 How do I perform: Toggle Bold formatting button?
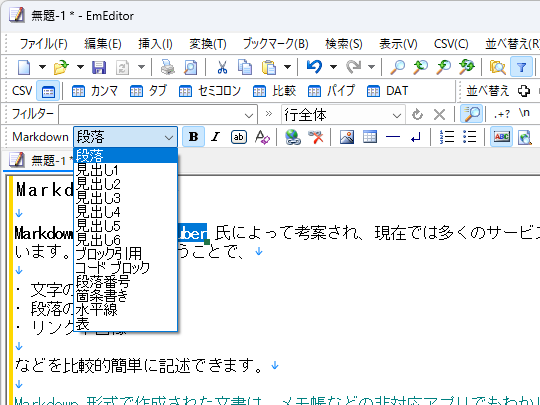[193, 137]
